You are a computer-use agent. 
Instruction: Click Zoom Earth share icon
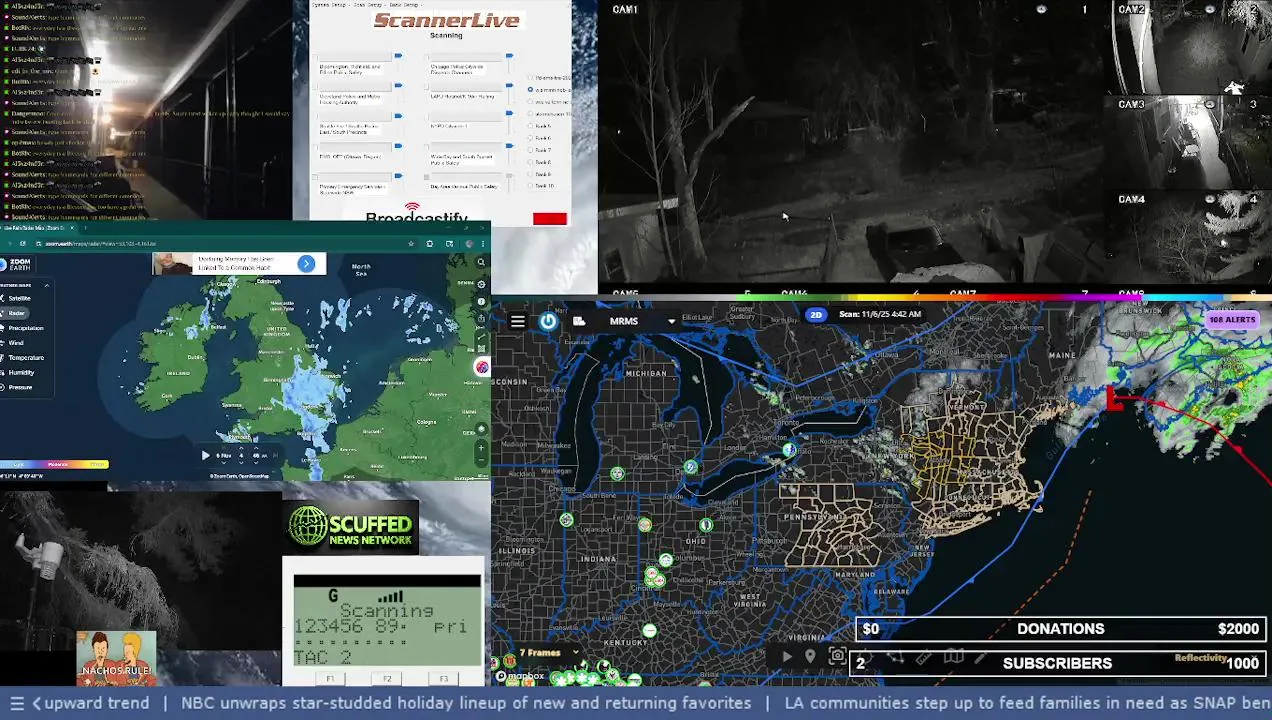[481, 318]
